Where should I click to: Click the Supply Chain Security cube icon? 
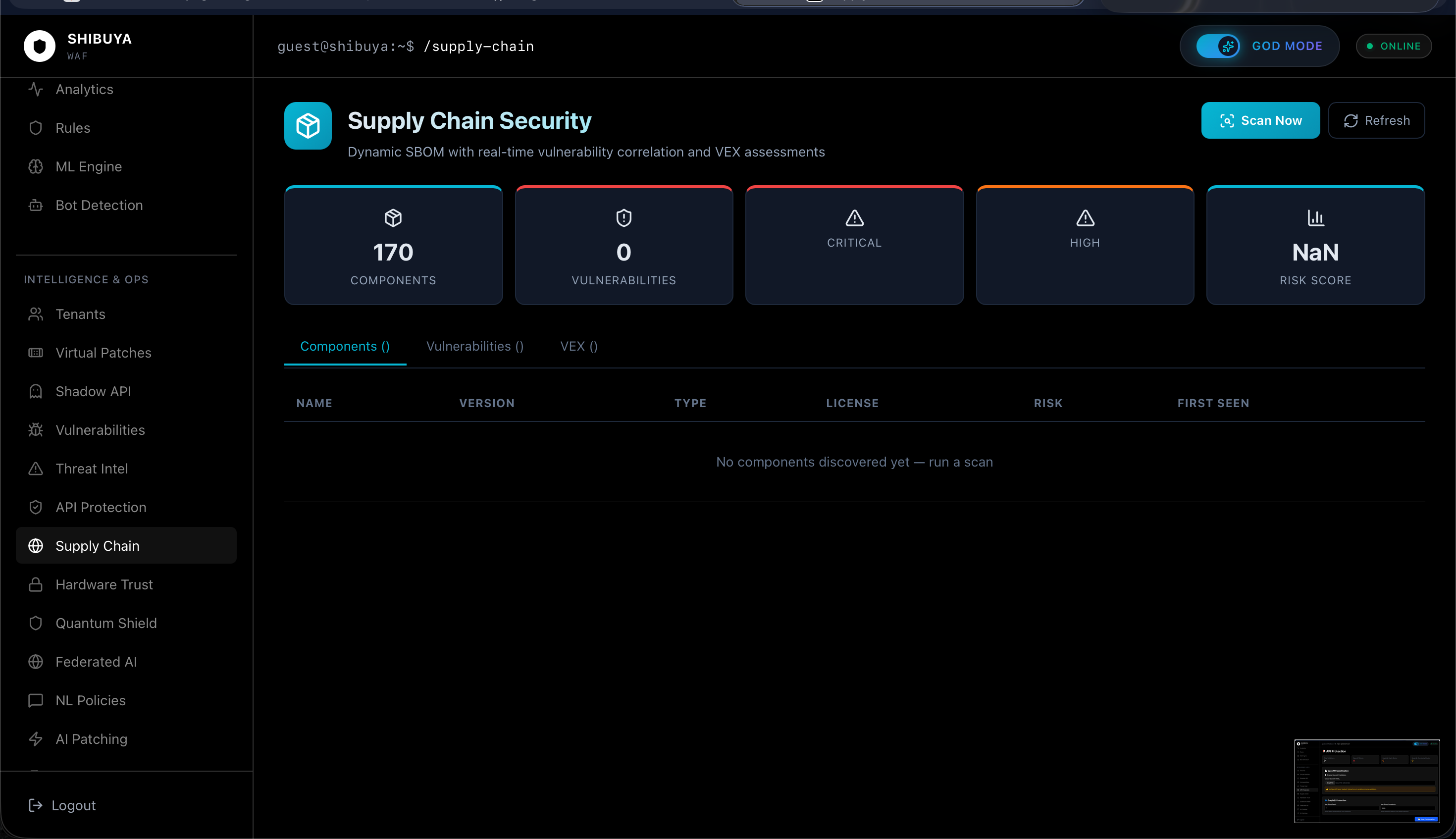(x=308, y=126)
